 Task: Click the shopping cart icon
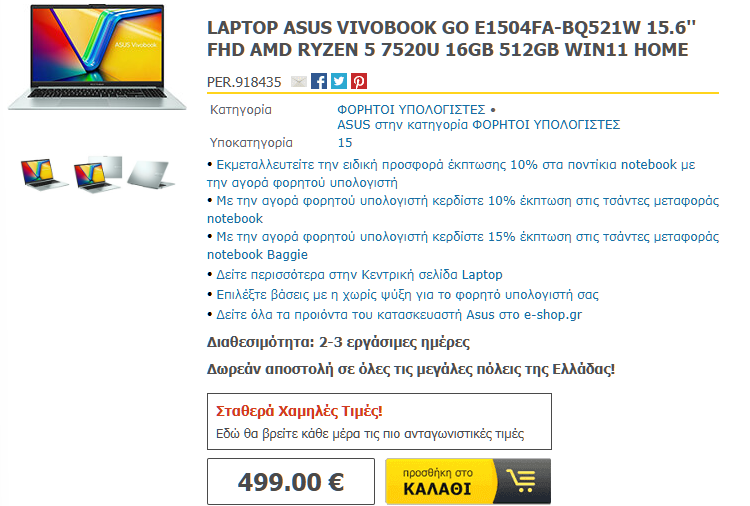coord(521,481)
